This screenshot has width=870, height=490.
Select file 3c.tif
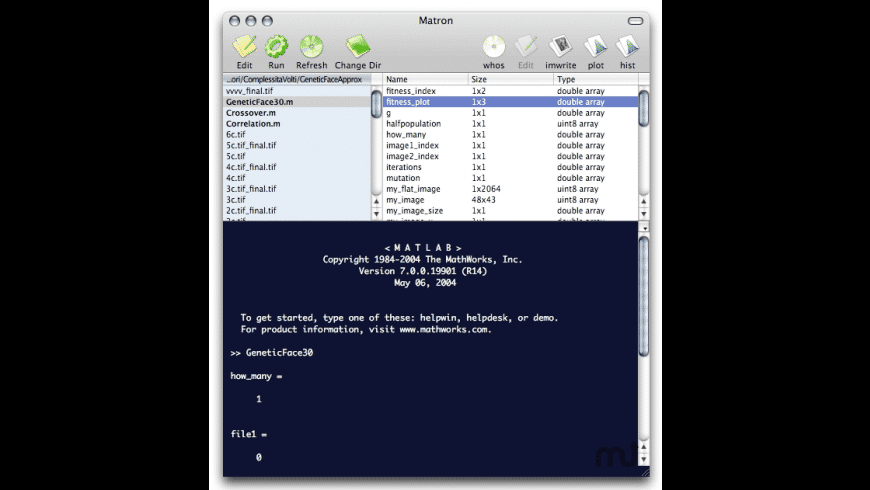coord(297,200)
